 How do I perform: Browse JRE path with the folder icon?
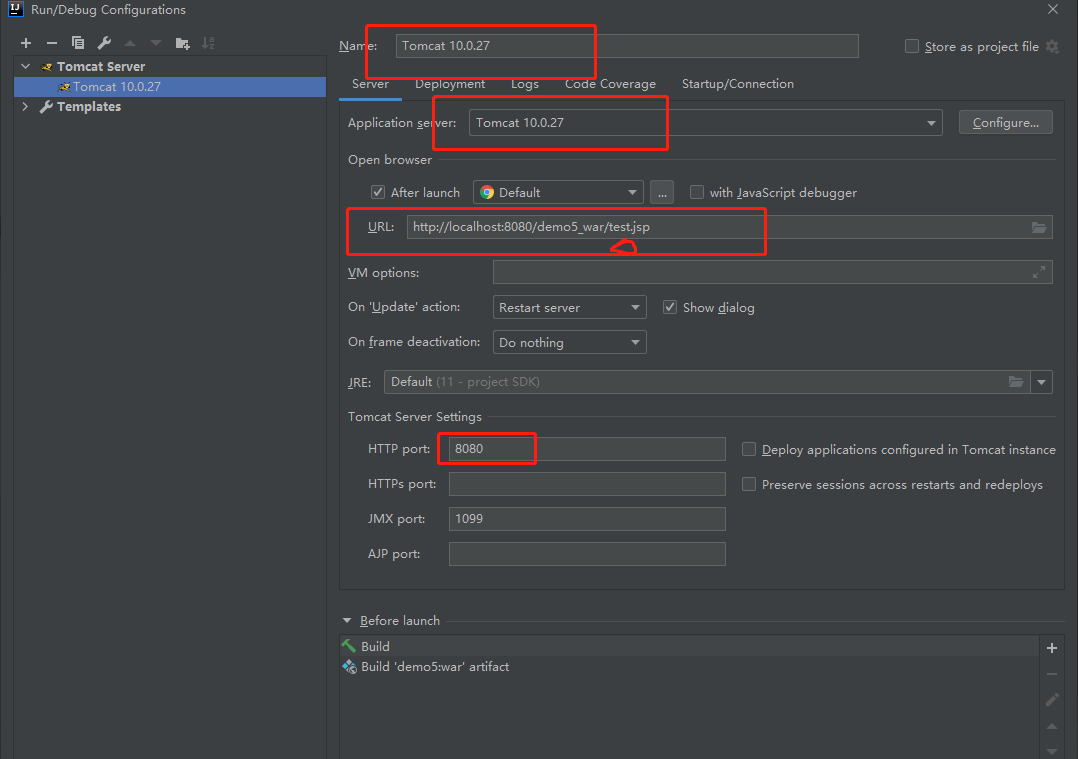(1015, 382)
